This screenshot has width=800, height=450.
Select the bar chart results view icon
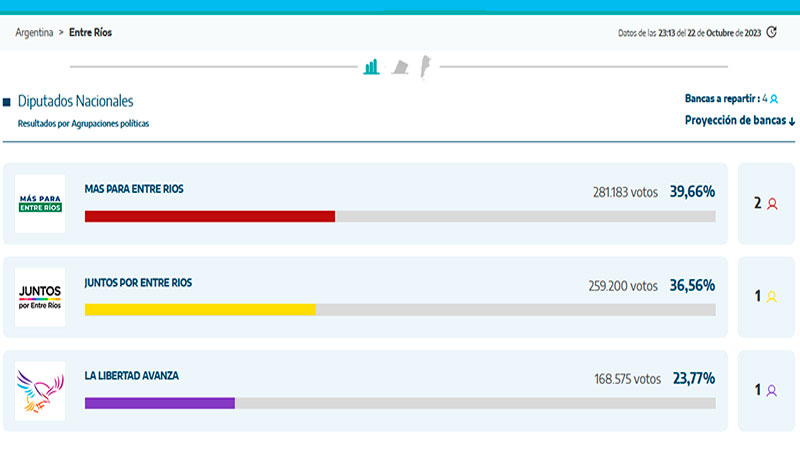coord(372,67)
